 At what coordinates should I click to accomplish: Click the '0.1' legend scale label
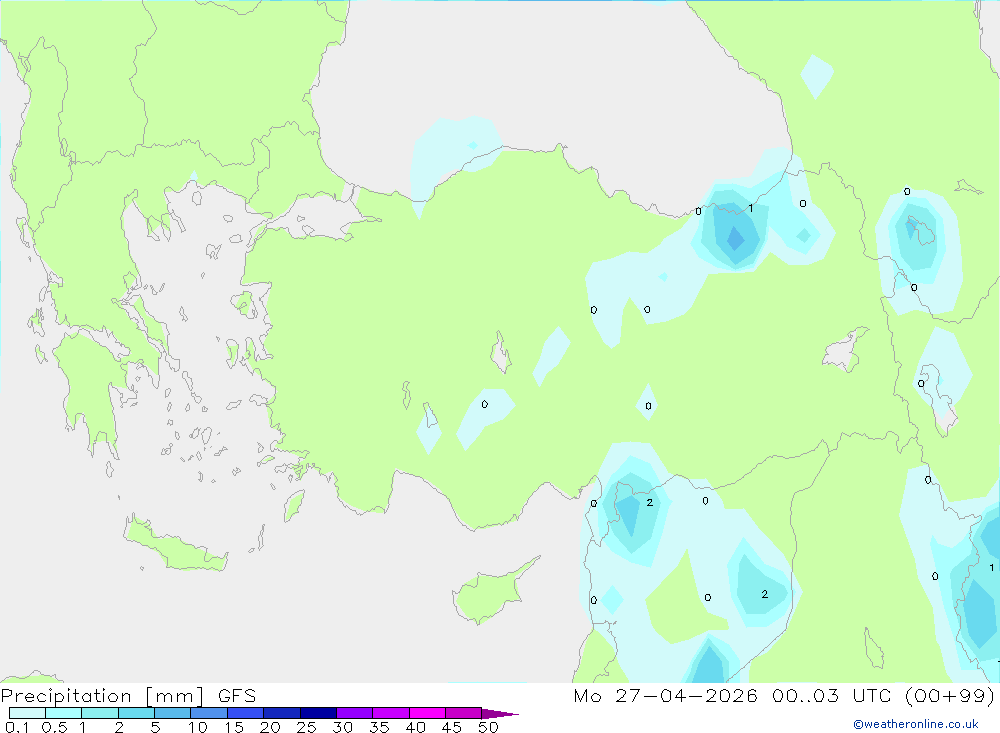tap(17, 727)
